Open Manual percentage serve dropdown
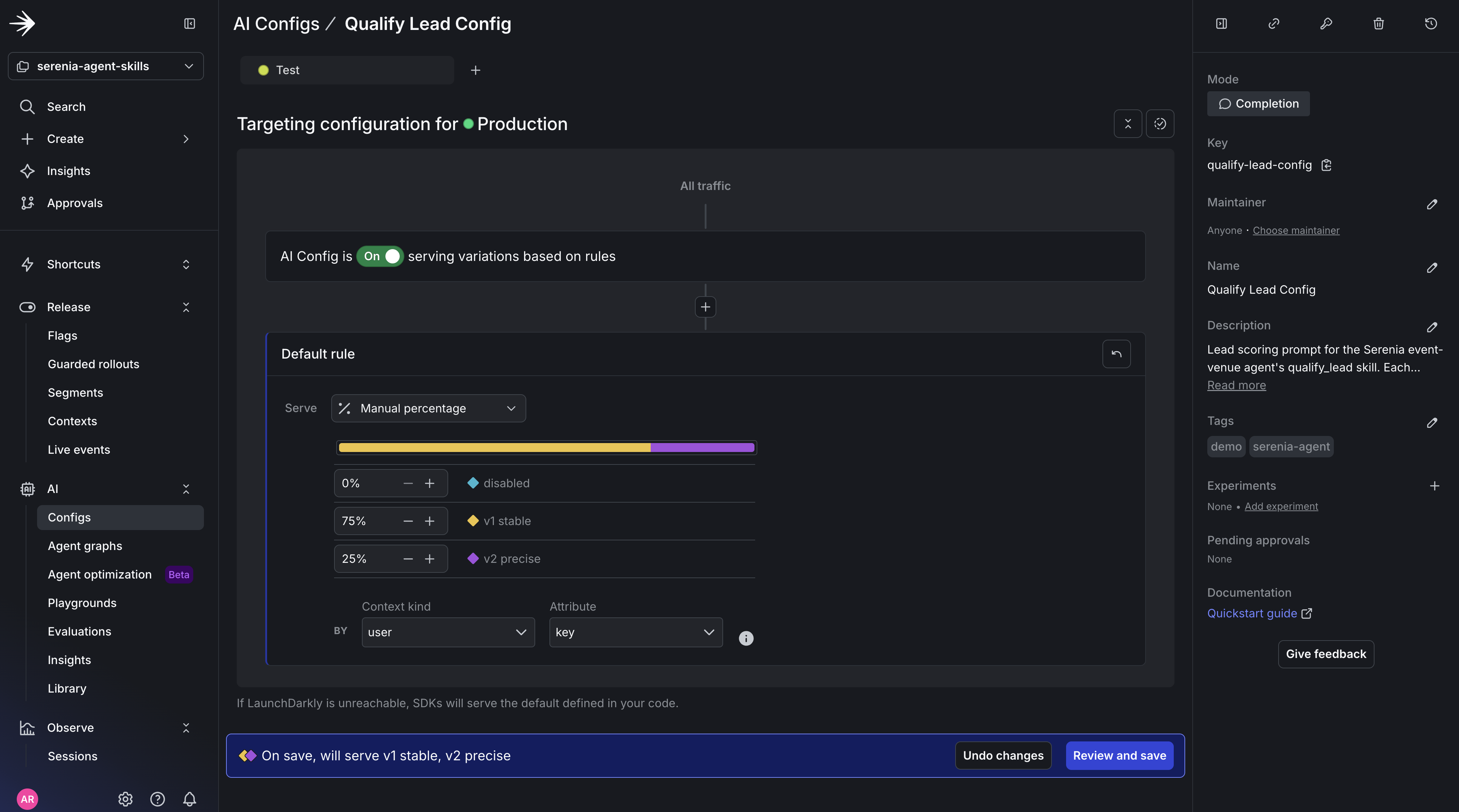 [x=428, y=408]
